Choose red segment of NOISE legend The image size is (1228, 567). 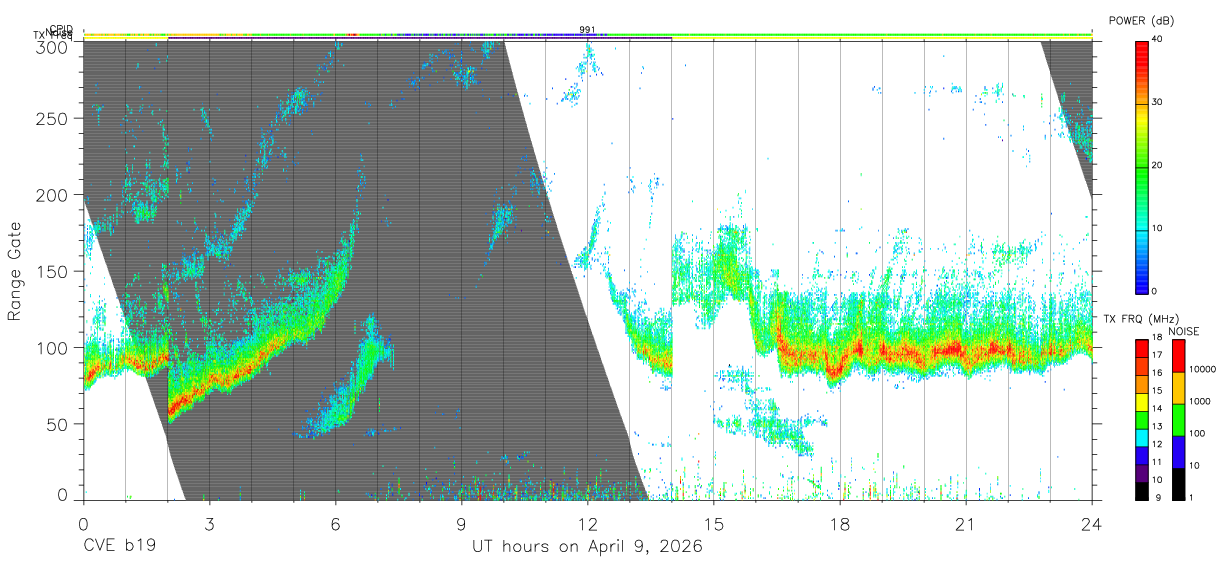[x=1178, y=356]
